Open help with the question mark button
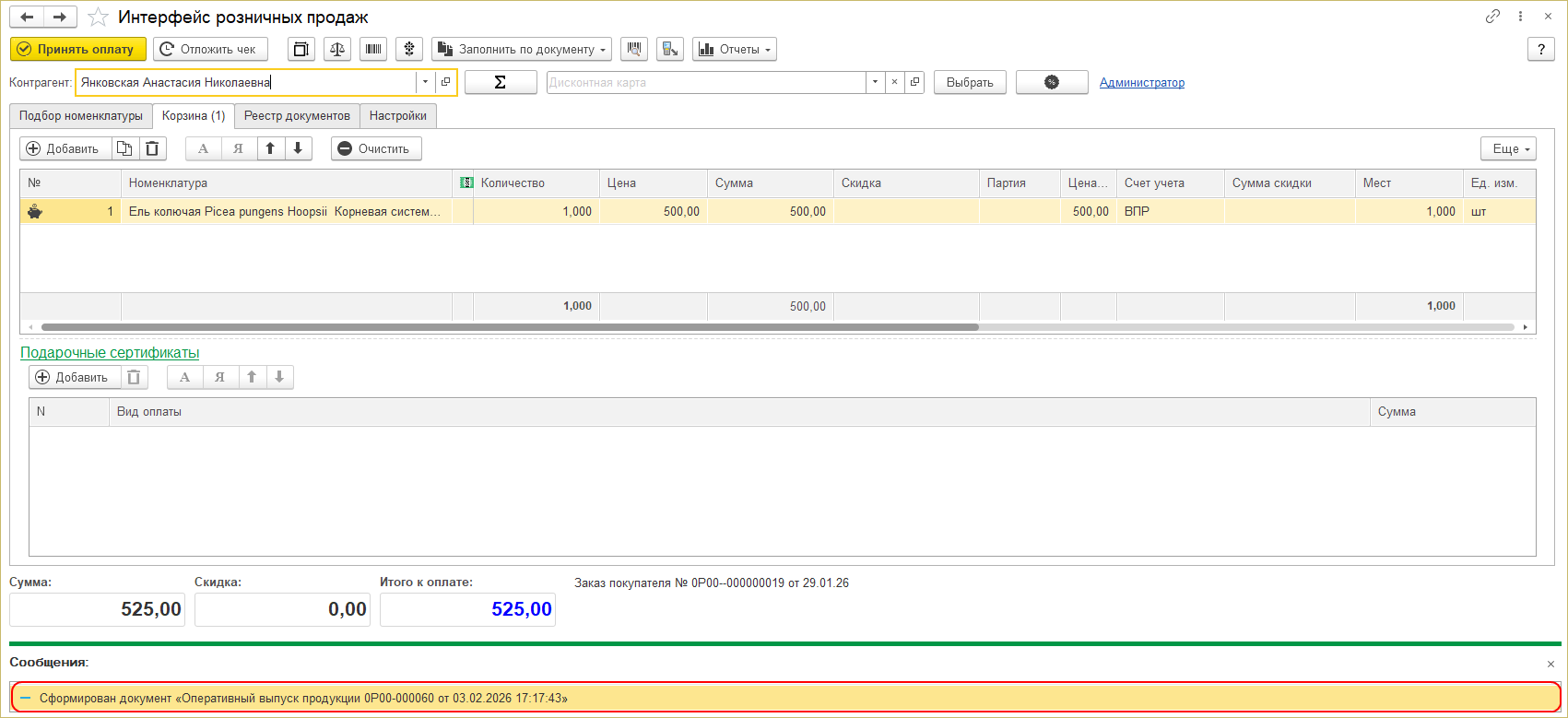Viewport: 1568px width, 718px height. (x=1541, y=49)
